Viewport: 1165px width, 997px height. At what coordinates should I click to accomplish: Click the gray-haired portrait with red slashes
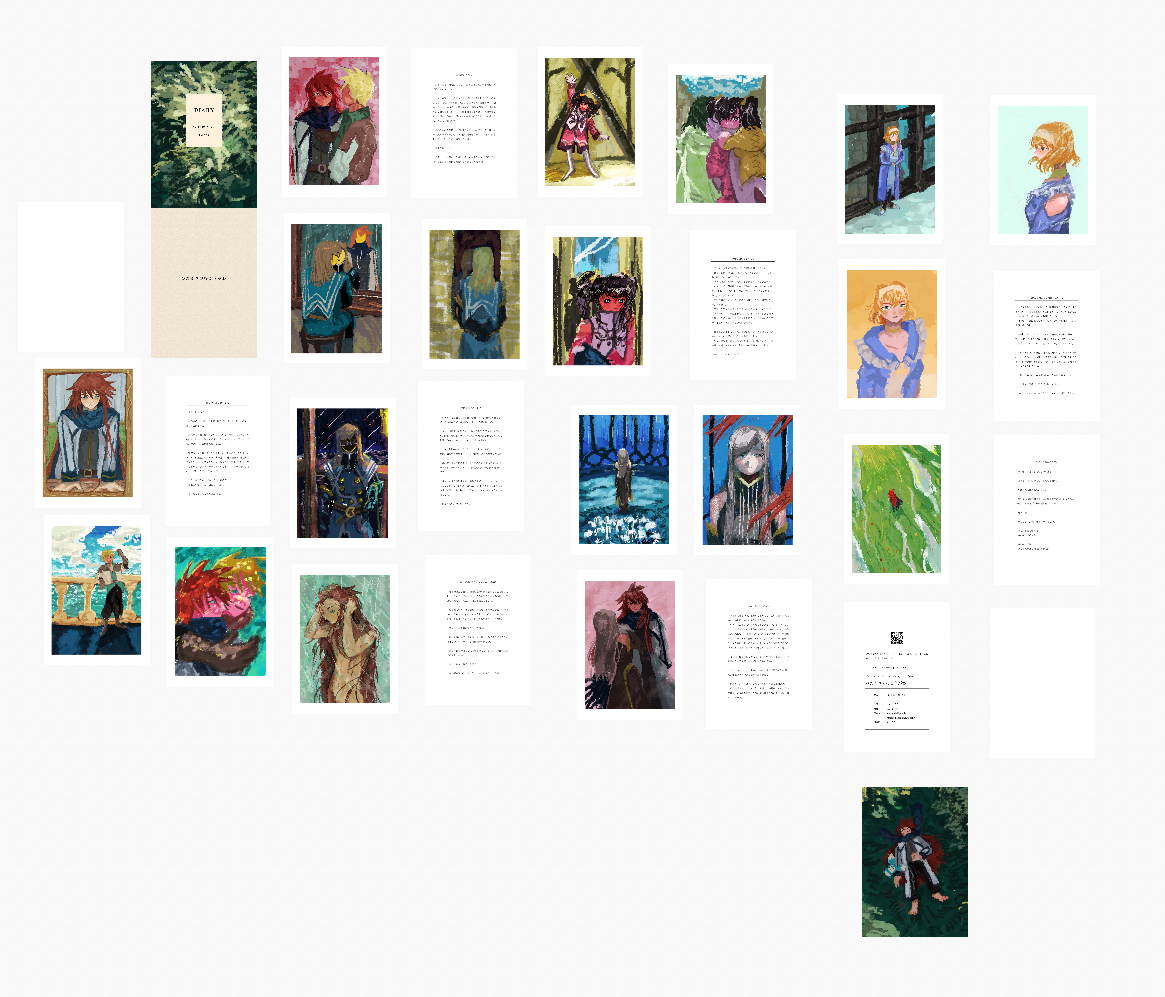(x=746, y=480)
